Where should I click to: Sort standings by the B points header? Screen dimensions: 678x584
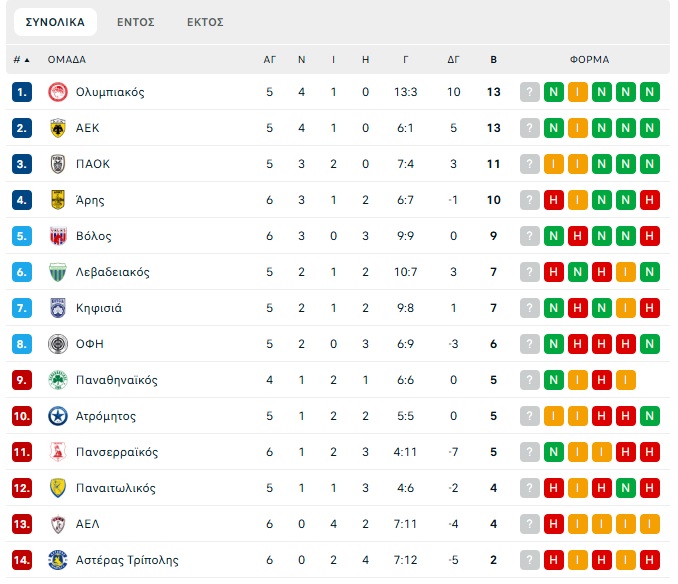pyautogui.click(x=493, y=59)
